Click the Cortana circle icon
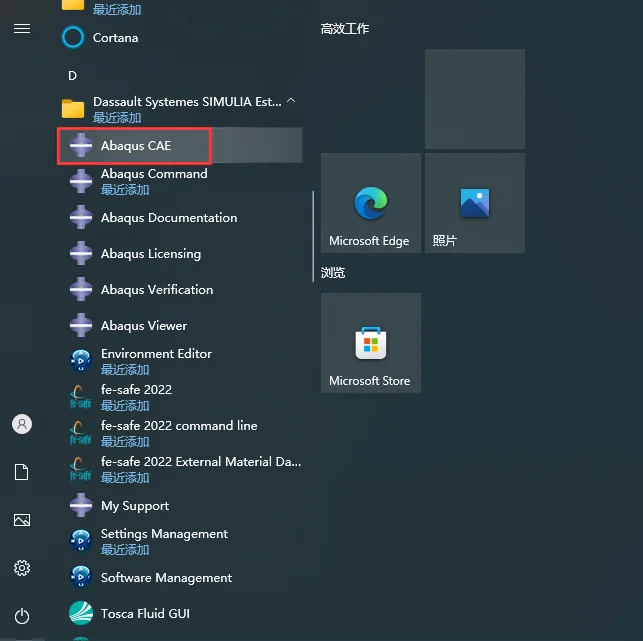 73,37
